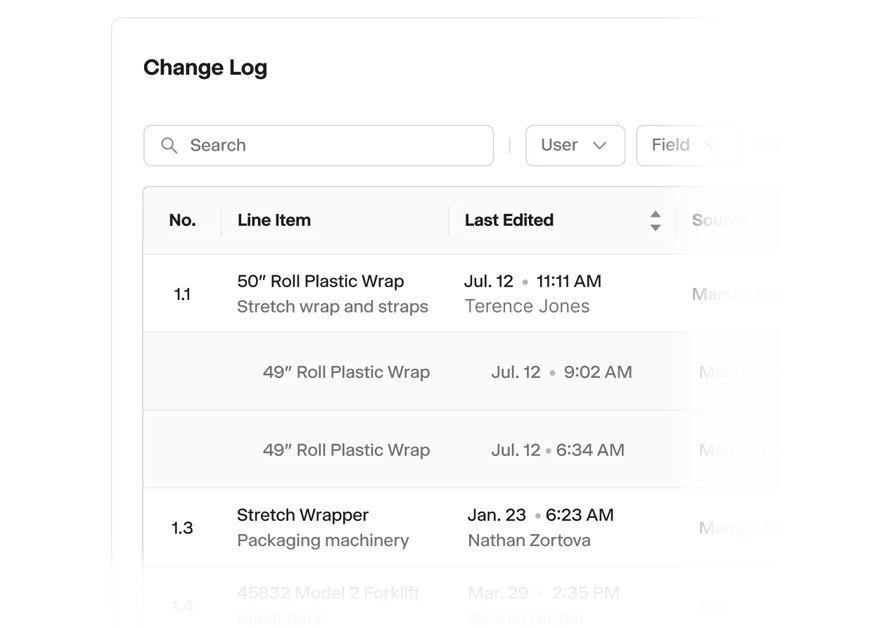Click the Source column header
Image resolution: width=892 pixels, height=628 pixels.
pyautogui.click(x=720, y=220)
